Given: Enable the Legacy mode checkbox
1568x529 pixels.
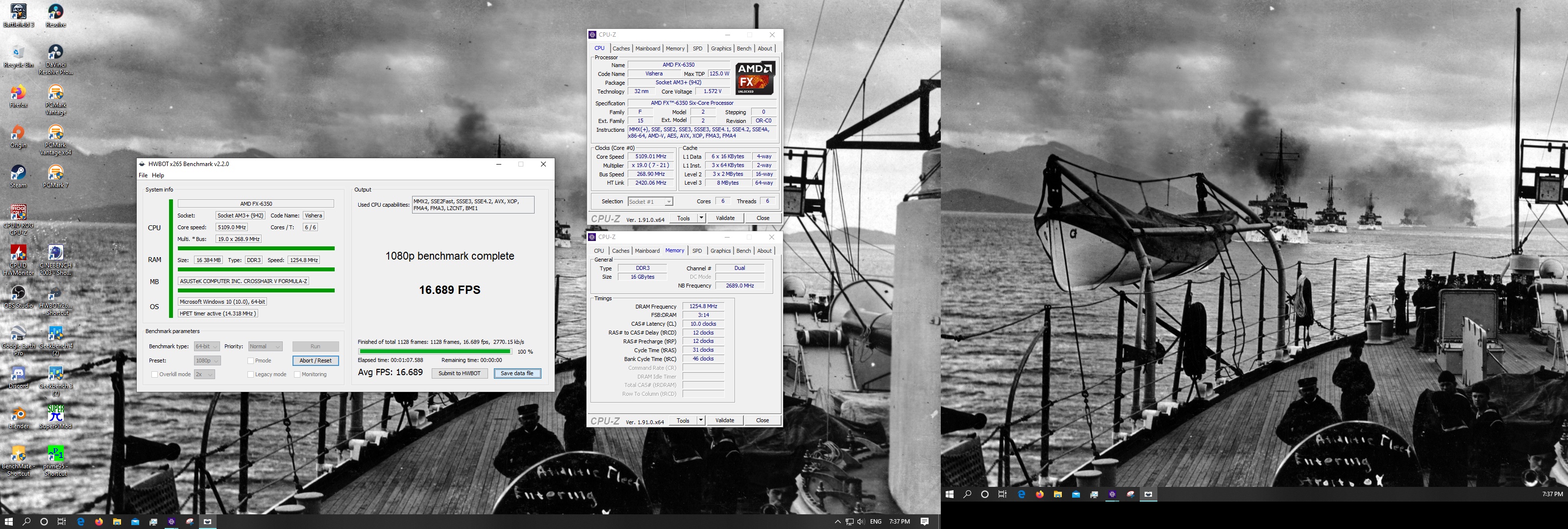Looking at the screenshot, I should [x=250, y=374].
